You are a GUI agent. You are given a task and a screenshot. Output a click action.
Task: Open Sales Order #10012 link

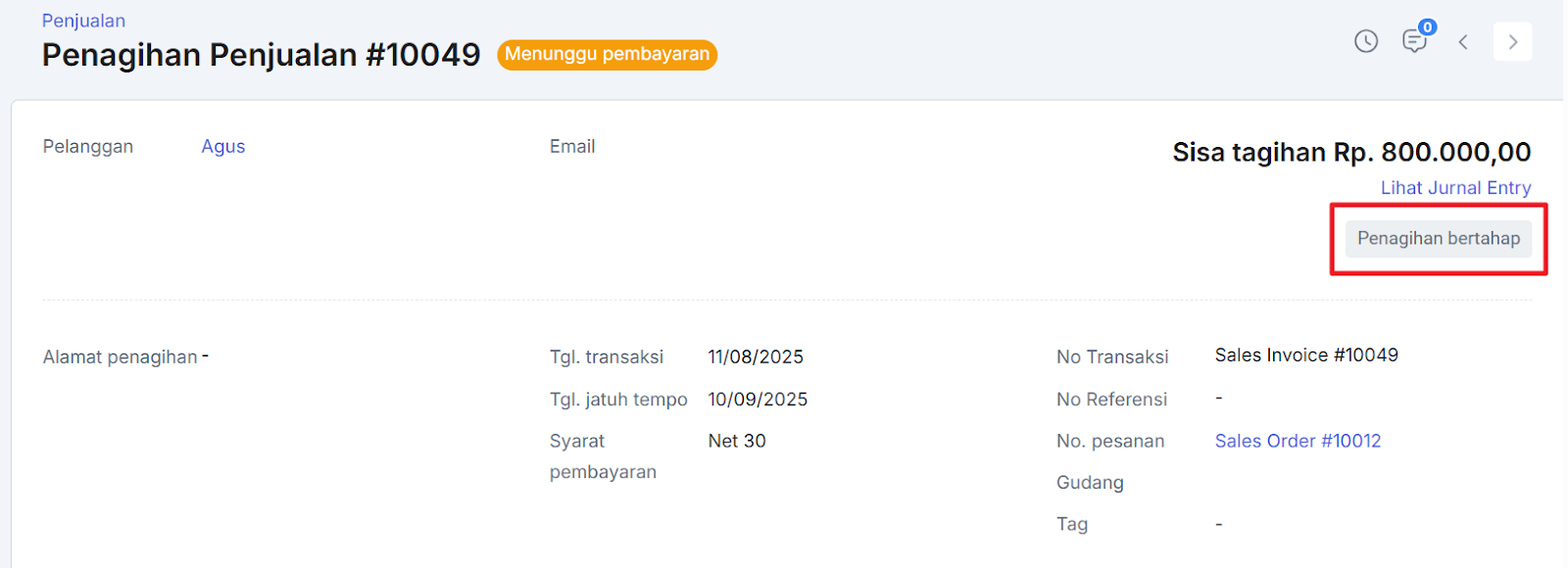click(x=1298, y=441)
